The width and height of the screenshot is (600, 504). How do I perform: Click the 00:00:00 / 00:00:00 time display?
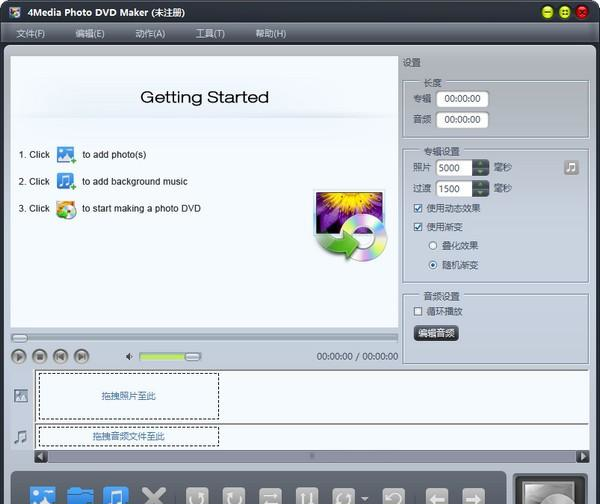357,356
